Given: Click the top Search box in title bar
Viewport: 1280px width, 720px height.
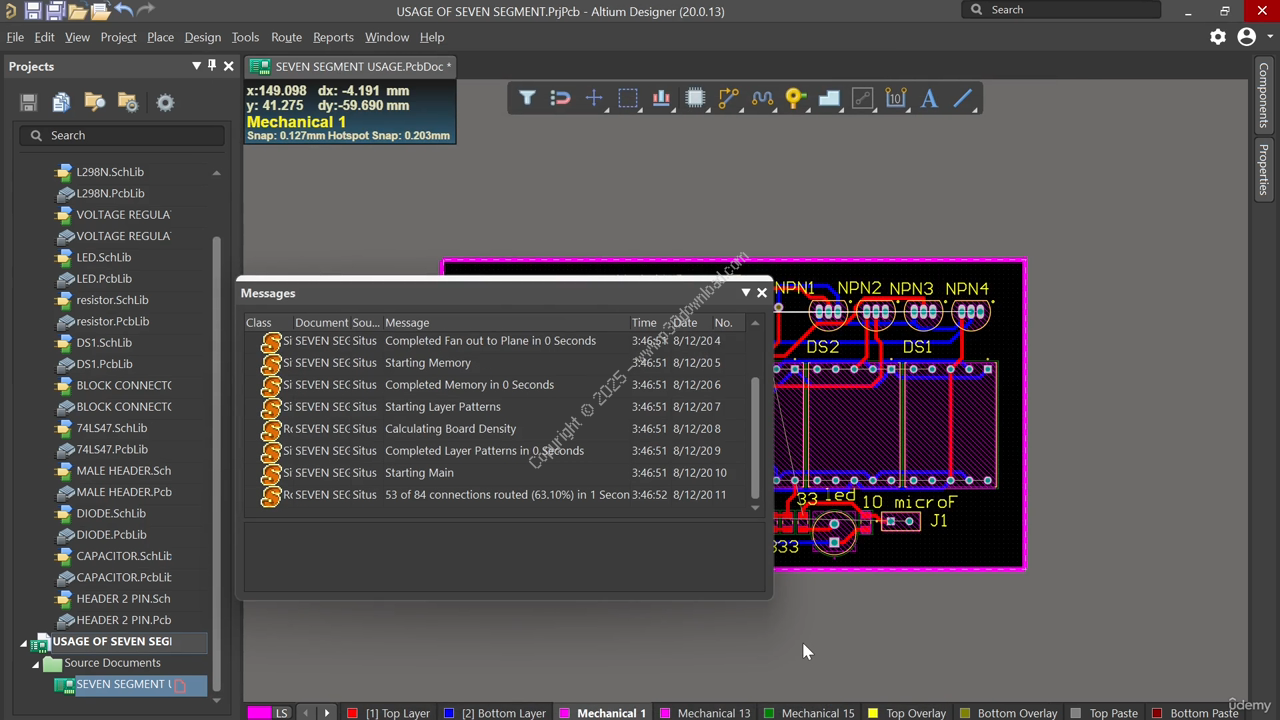Looking at the screenshot, I should coord(1060,10).
